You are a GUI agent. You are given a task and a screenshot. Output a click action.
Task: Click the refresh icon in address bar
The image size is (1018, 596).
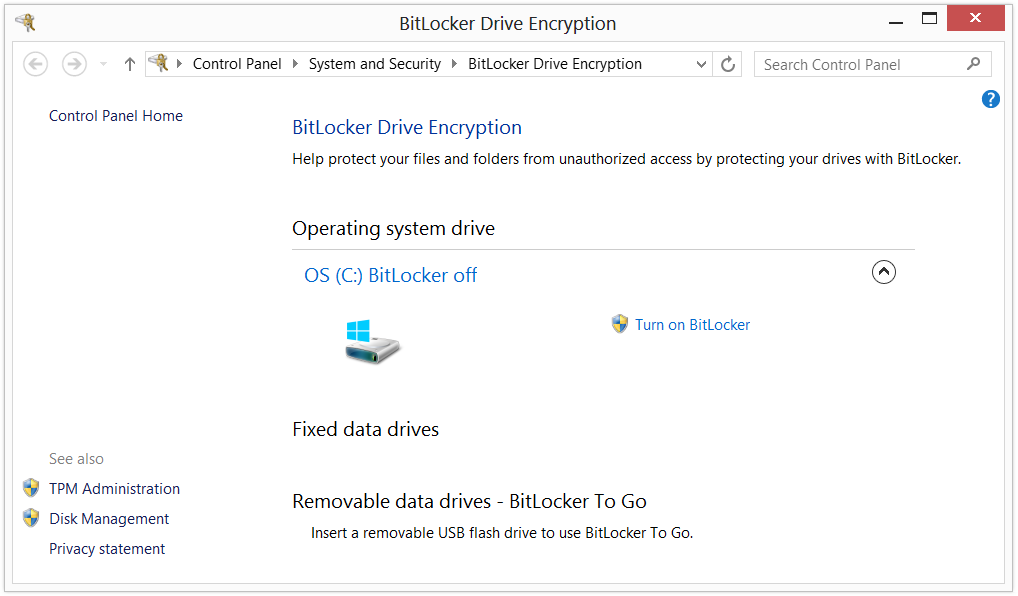tap(728, 64)
